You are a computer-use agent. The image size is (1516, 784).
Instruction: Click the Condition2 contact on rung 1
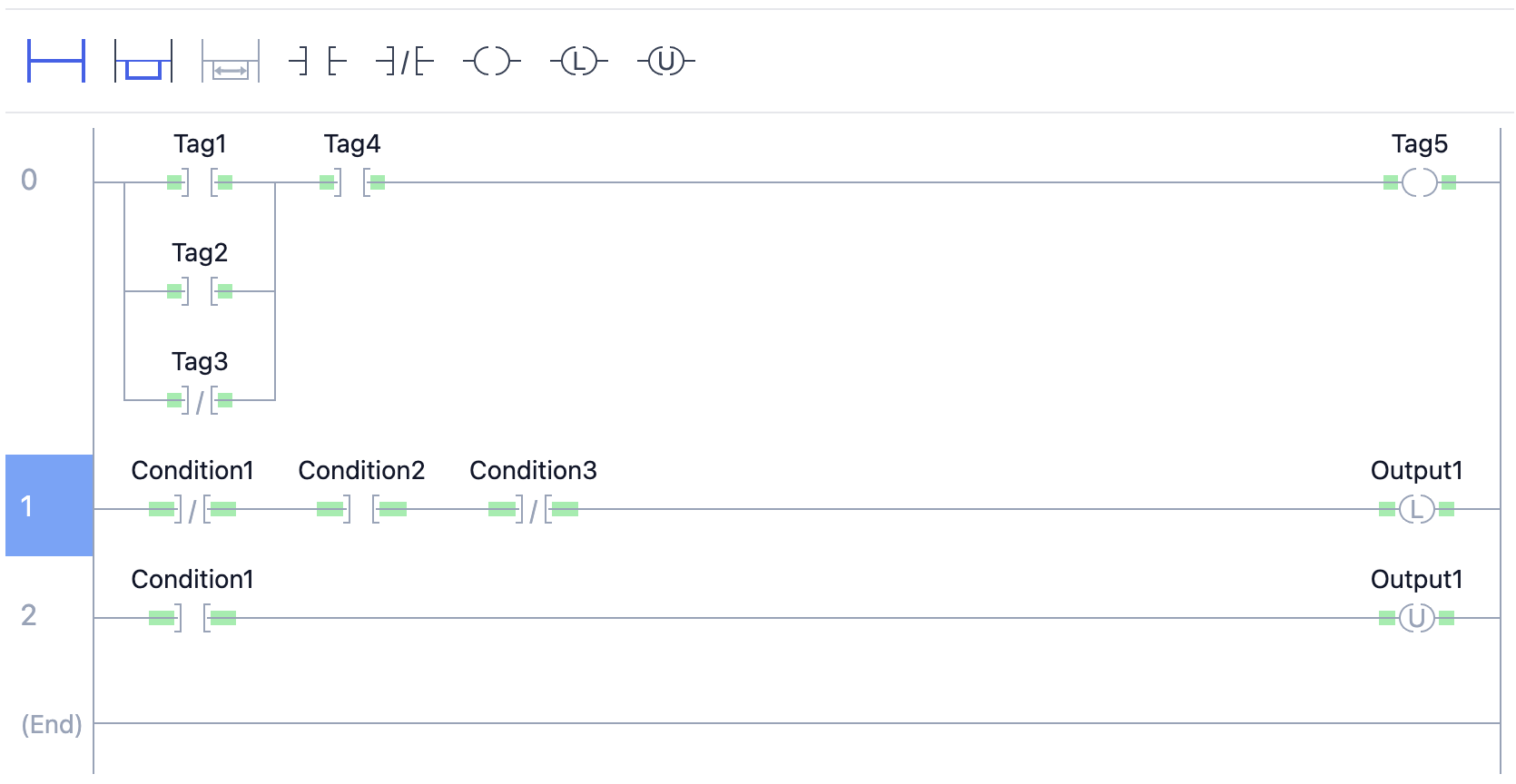(361, 509)
